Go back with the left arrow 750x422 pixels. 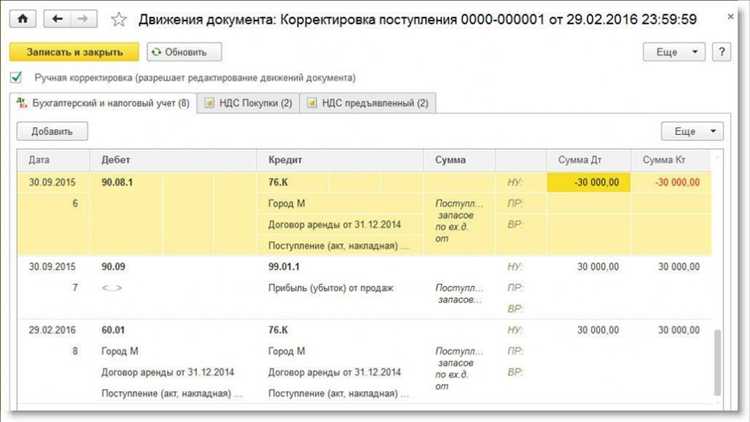coord(57,19)
